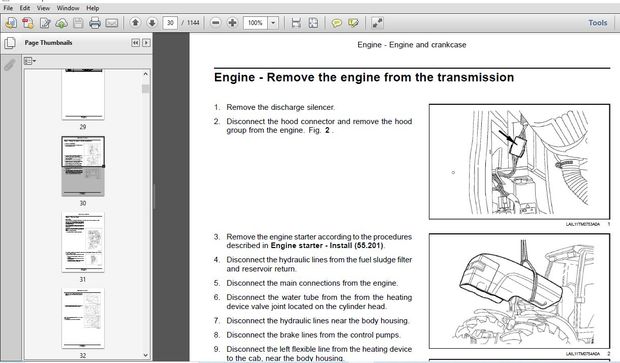Collapse the panel with double-arrow button

(x=136, y=43)
